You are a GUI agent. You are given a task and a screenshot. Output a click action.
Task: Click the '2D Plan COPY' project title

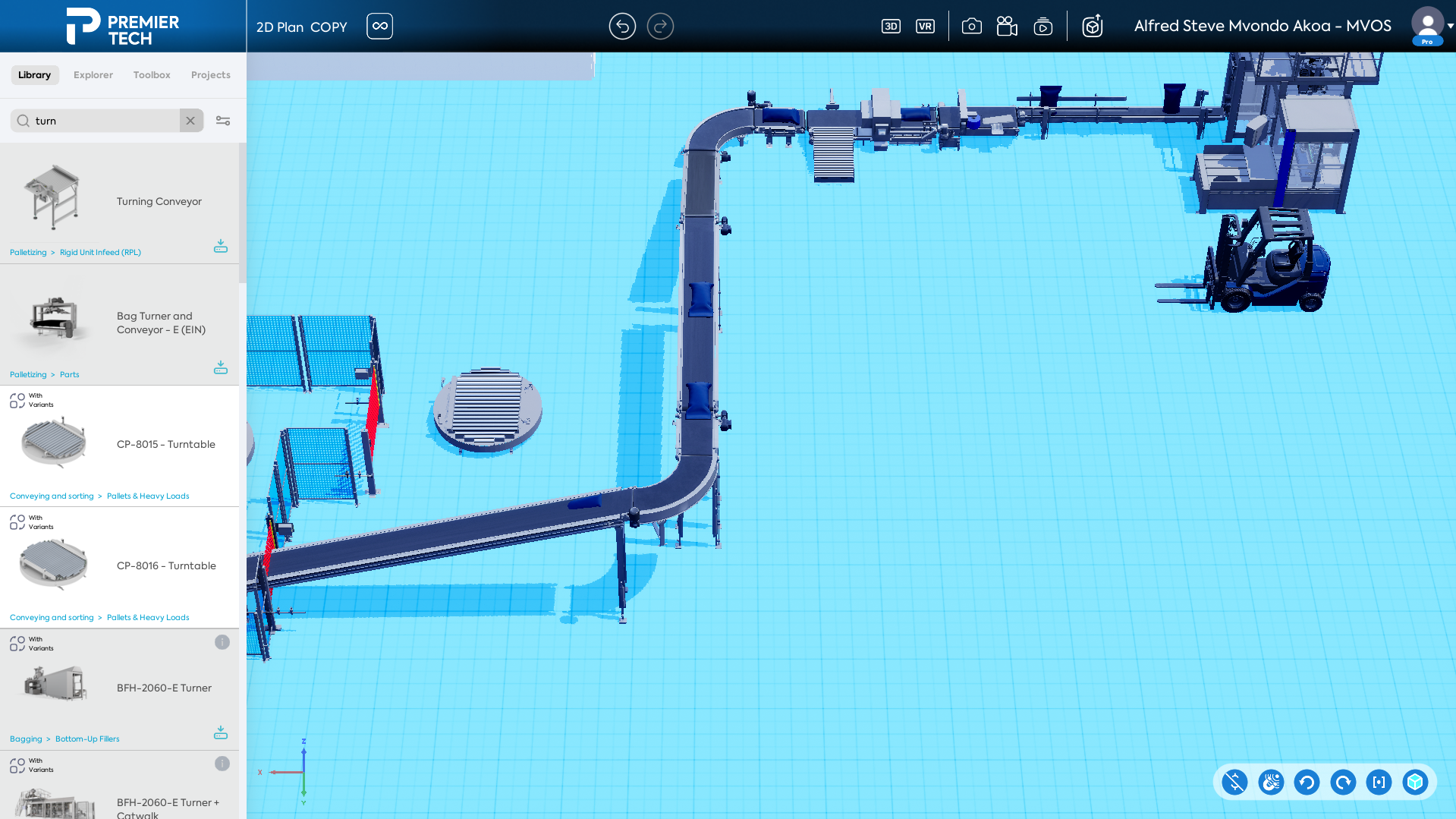[x=301, y=27]
